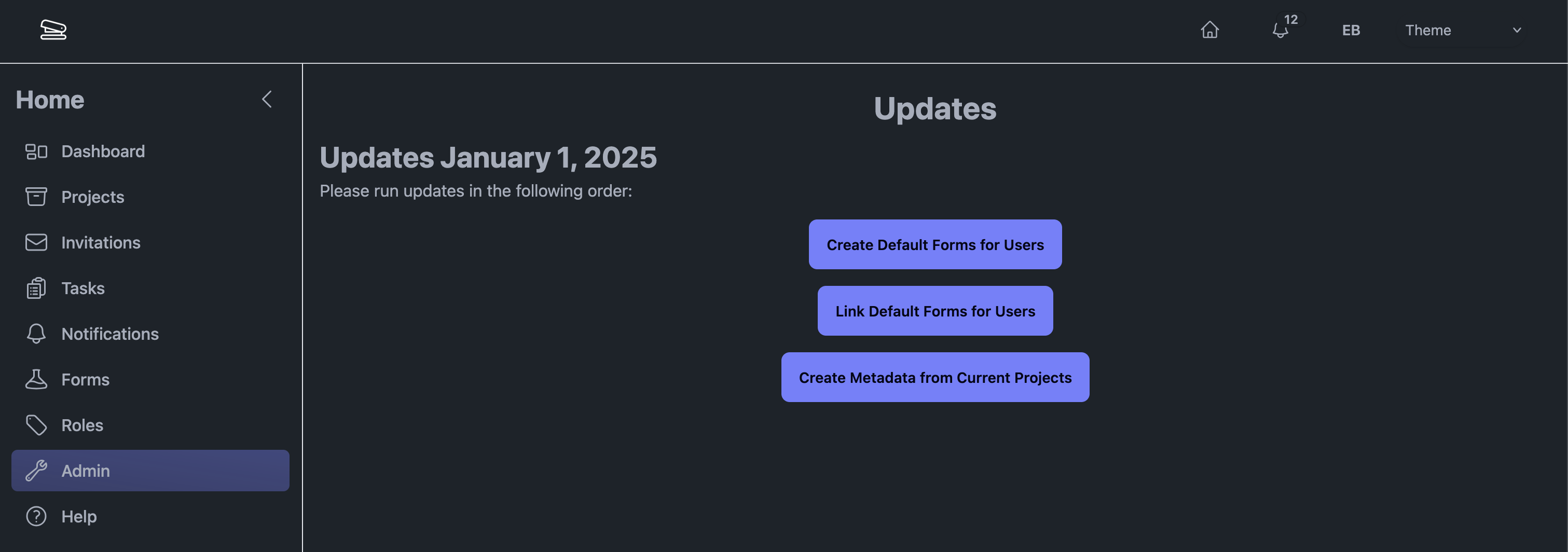Click Create Metadata from Current Projects
The height and width of the screenshot is (552, 1568).
935,377
